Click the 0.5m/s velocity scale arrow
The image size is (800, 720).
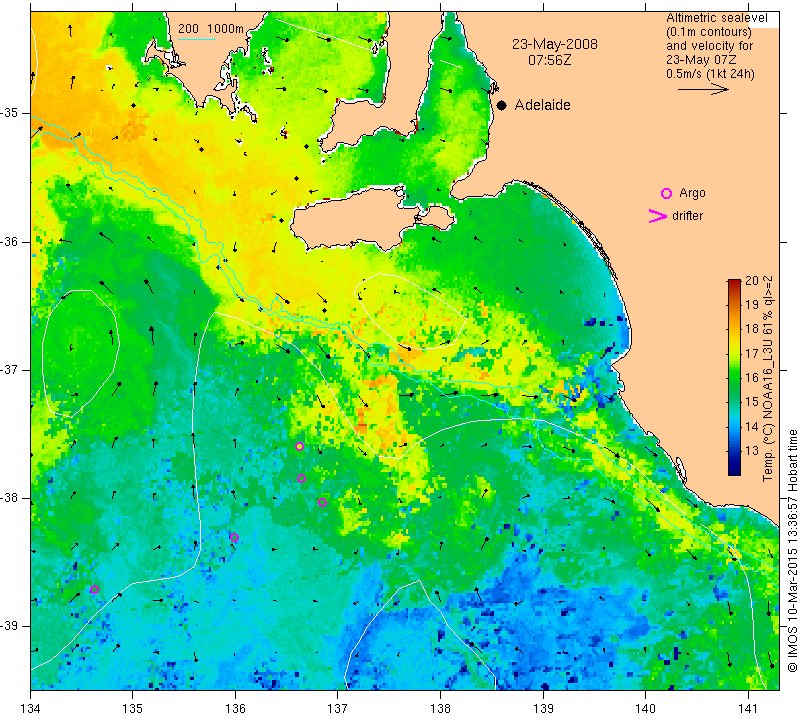(x=703, y=89)
